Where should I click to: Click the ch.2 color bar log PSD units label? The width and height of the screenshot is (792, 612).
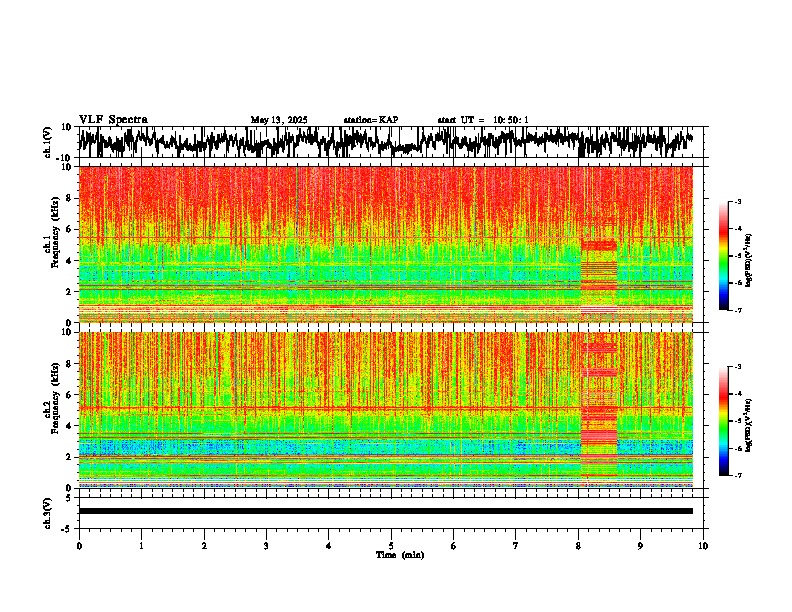(749, 426)
